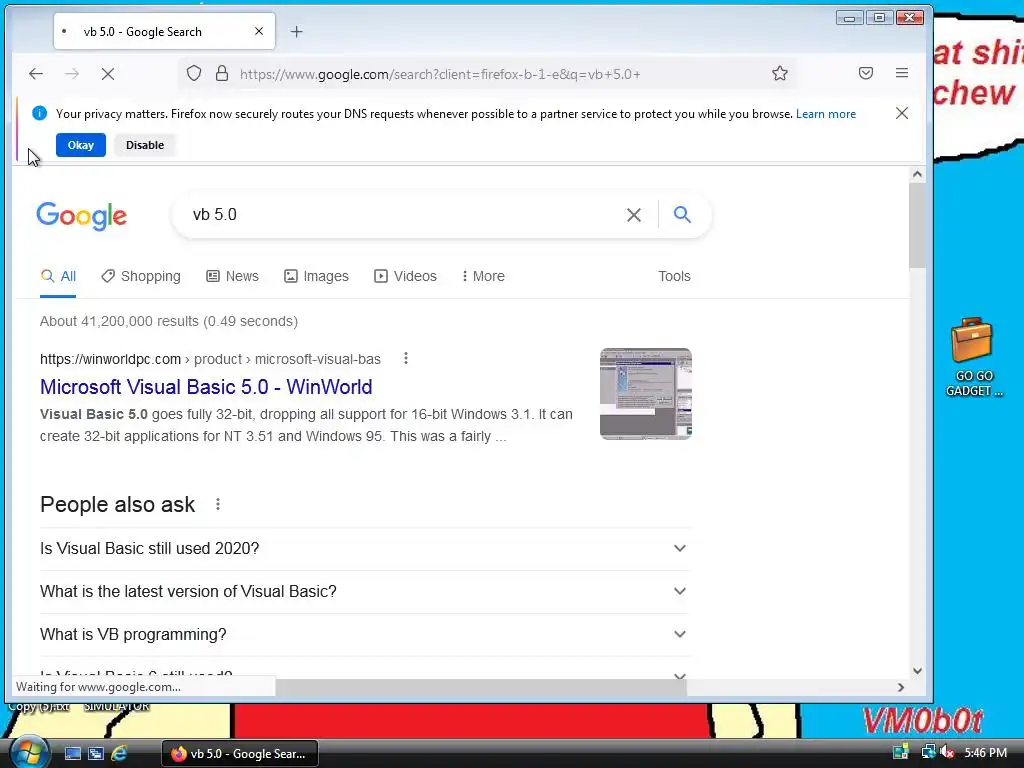The width and height of the screenshot is (1024, 768).
Task: Switch to the Images tab
Action: tap(316, 276)
